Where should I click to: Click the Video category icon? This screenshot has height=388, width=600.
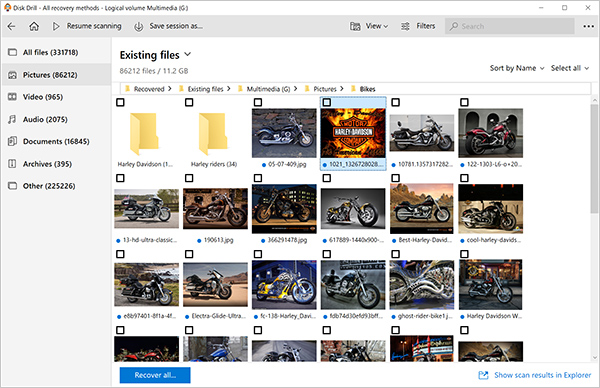13,97
